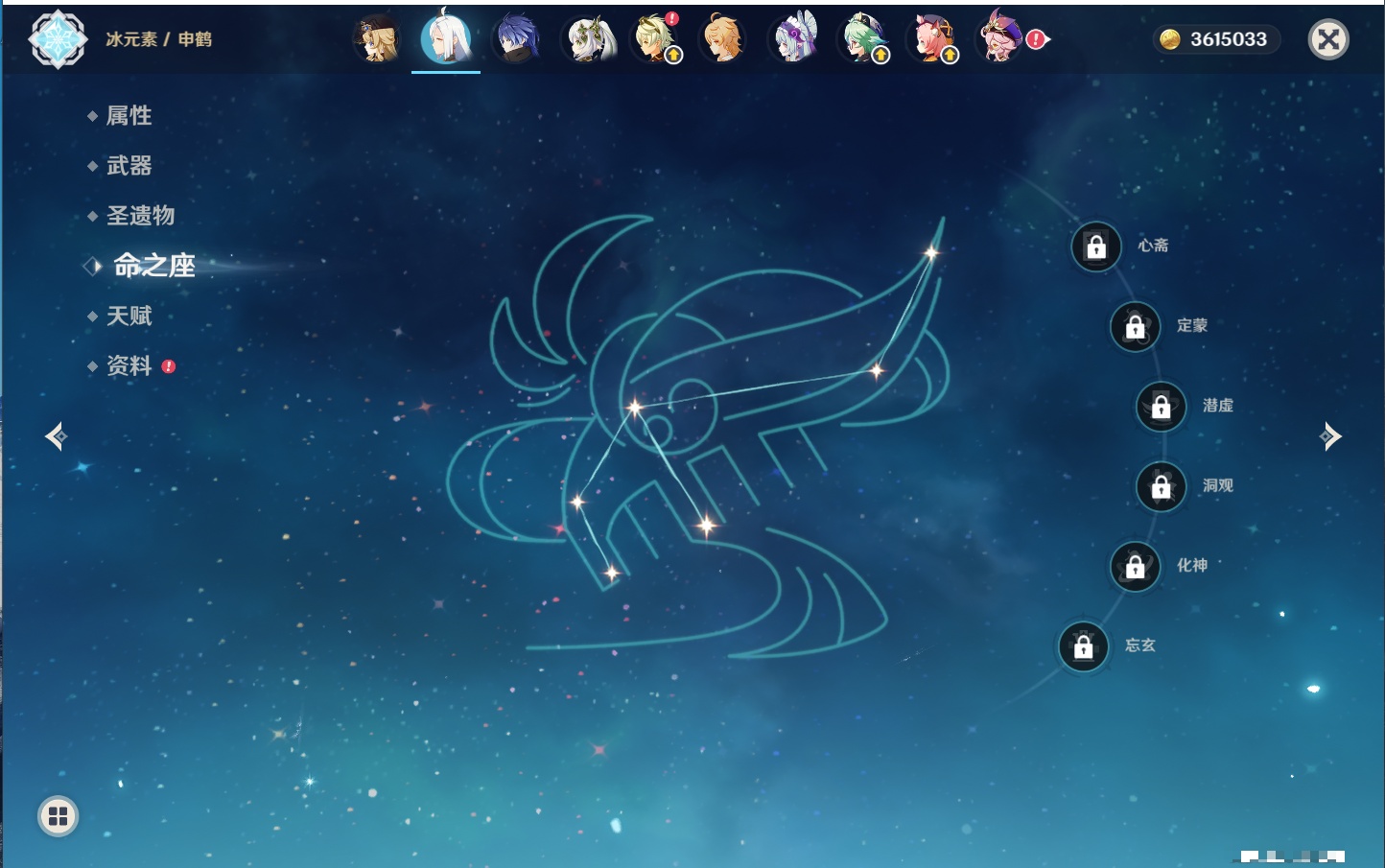The width and height of the screenshot is (1385, 868).
Task: Open the 武器 weapon page
Action: [x=129, y=166]
